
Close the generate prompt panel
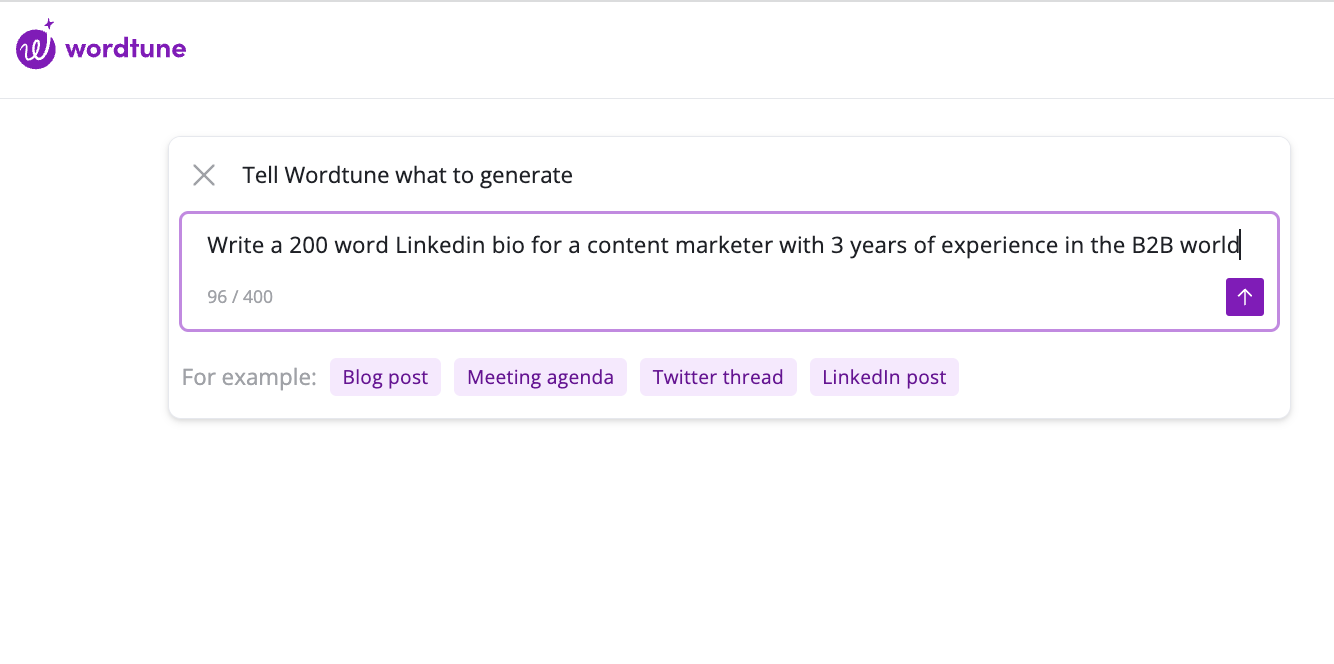click(x=204, y=176)
